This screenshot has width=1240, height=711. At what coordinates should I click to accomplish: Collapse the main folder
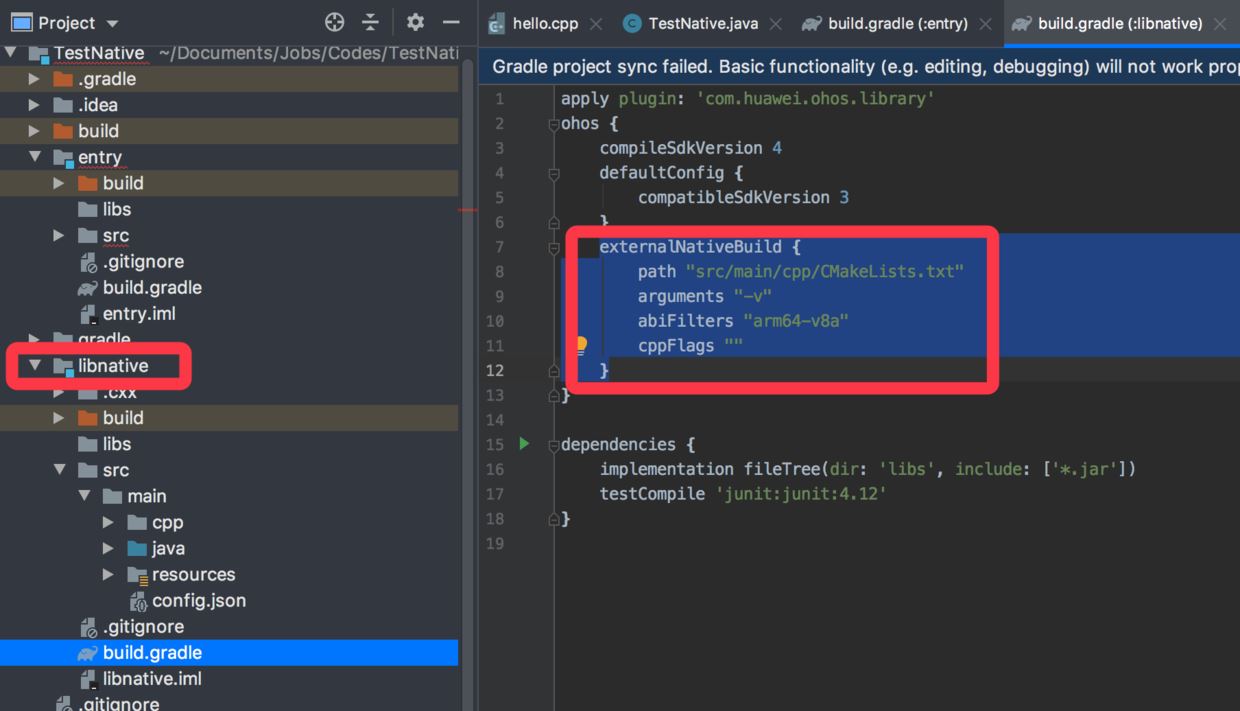tap(84, 496)
